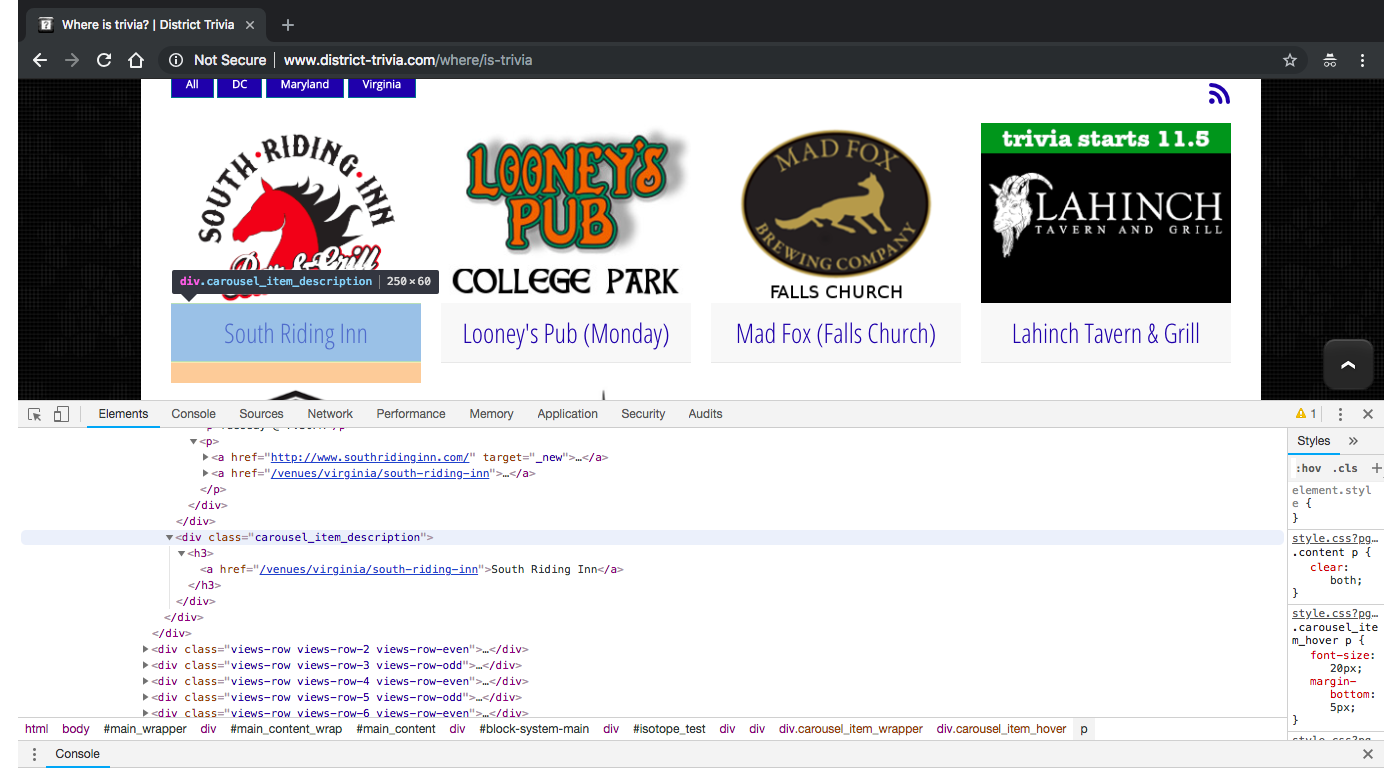Switch to the DevTools Console tab
The width and height of the screenshot is (1384, 768).
193,414
